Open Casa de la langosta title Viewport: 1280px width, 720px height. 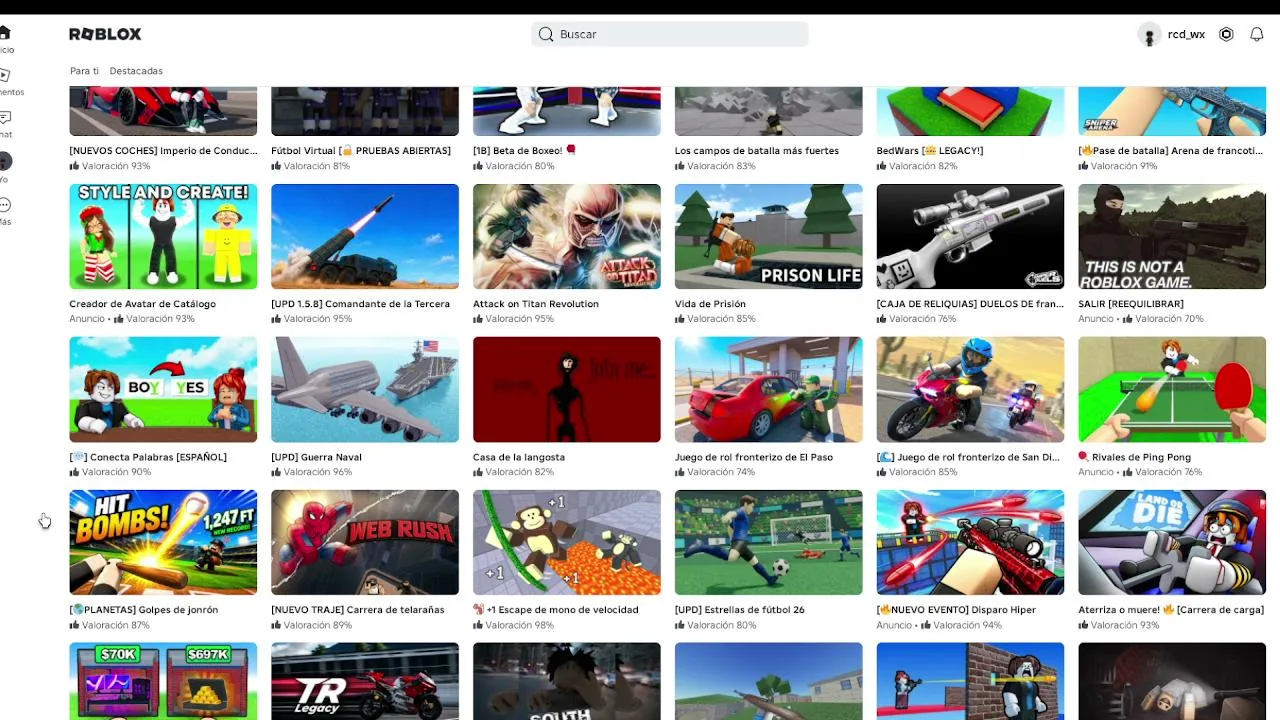click(x=519, y=457)
